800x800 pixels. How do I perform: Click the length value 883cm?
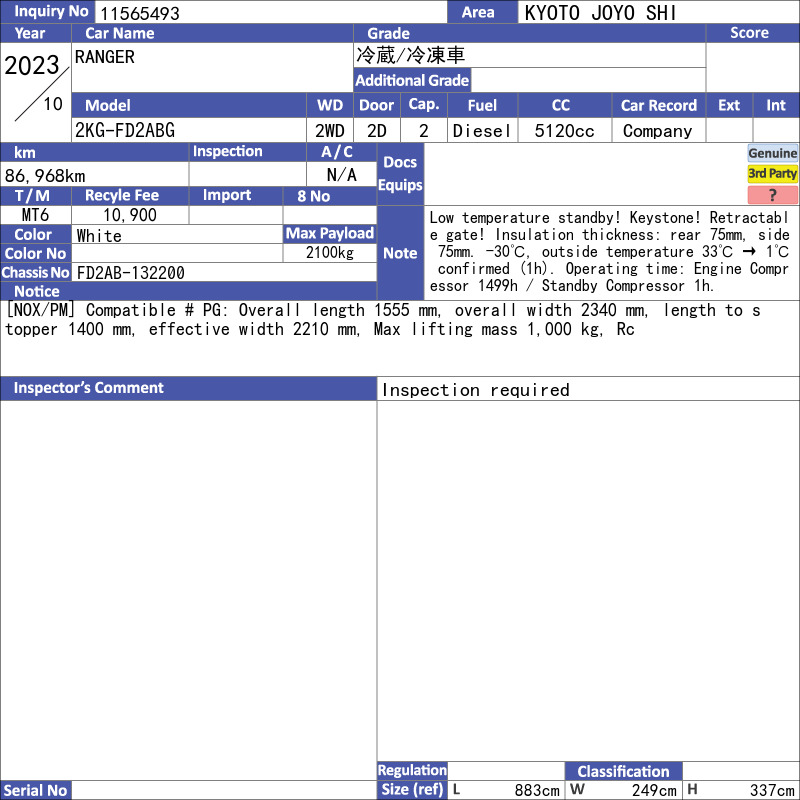click(x=537, y=790)
